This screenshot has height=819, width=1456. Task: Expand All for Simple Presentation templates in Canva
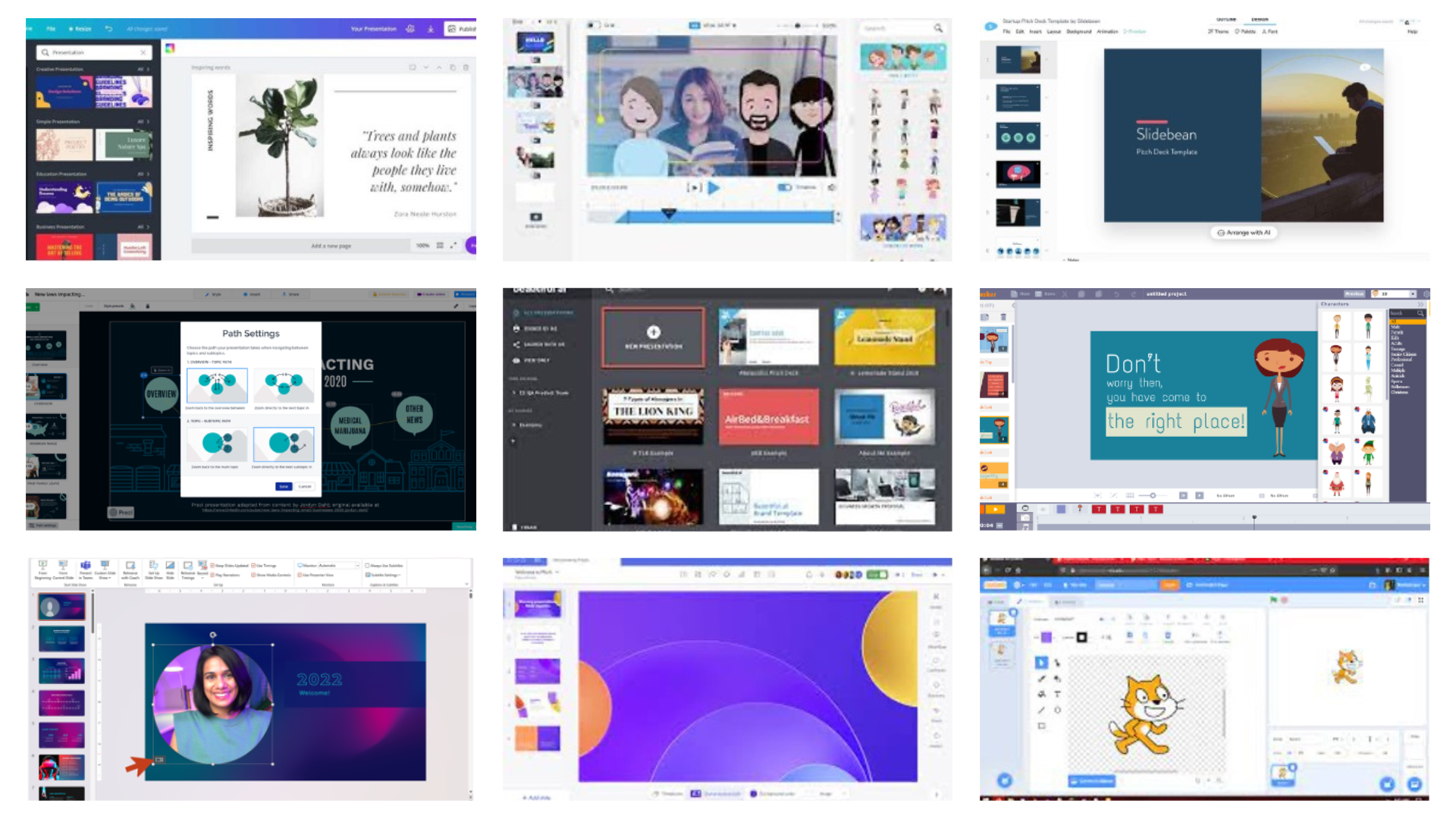click(x=143, y=121)
